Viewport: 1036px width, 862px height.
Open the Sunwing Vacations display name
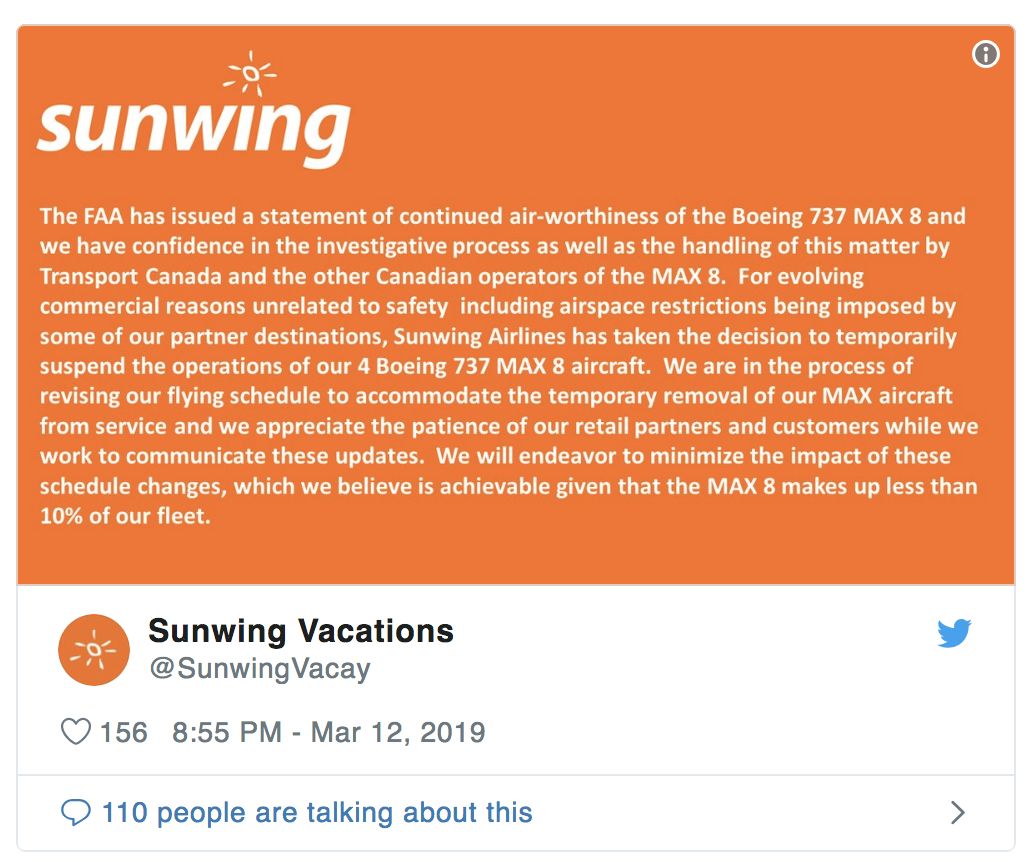click(x=301, y=631)
